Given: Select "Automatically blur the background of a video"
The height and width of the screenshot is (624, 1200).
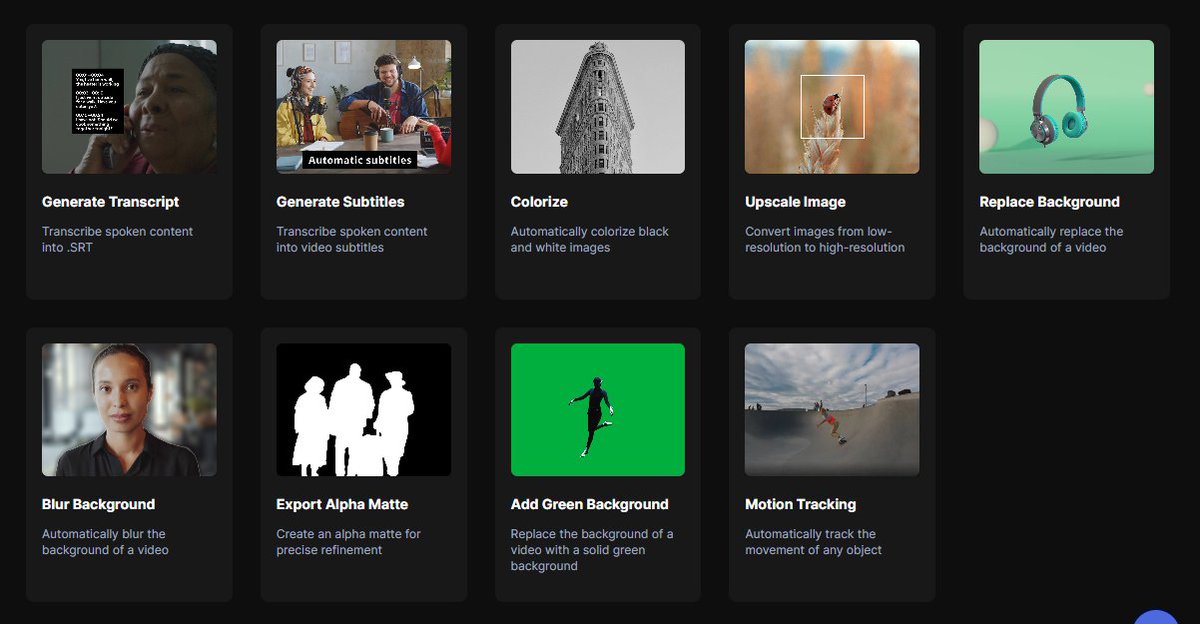Looking at the screenshot, I should pyautogui.click(x=105, y=542).
